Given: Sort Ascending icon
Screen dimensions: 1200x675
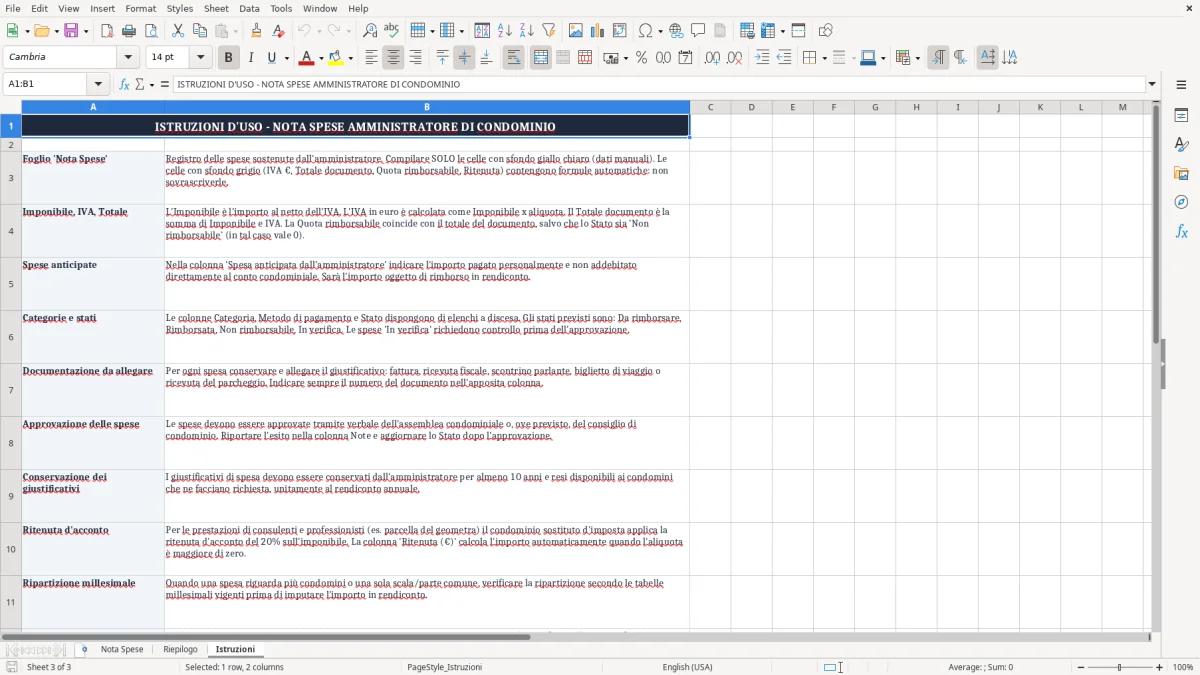Looking at the screenshot, I should (504, 31).
